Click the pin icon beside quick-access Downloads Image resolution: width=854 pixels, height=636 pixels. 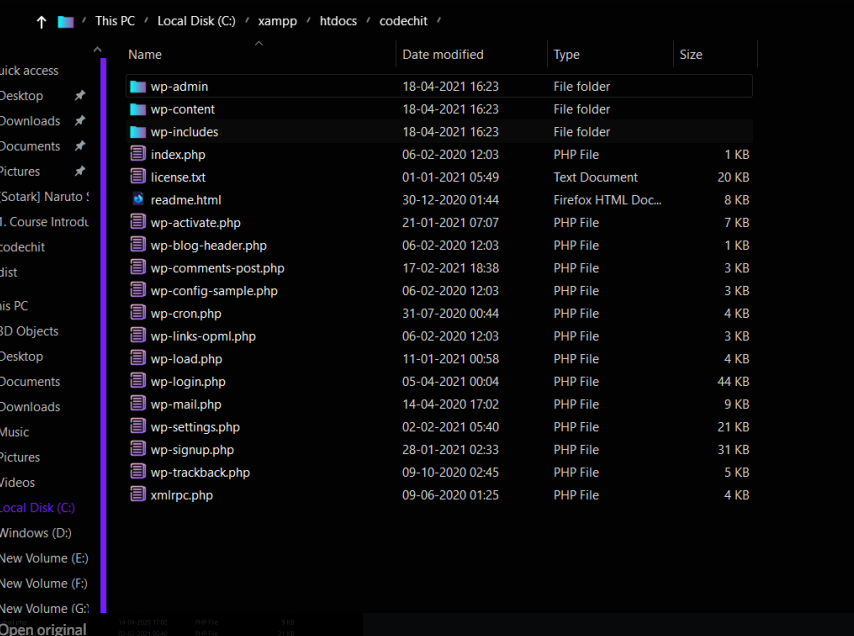click(x=80, y=121)
